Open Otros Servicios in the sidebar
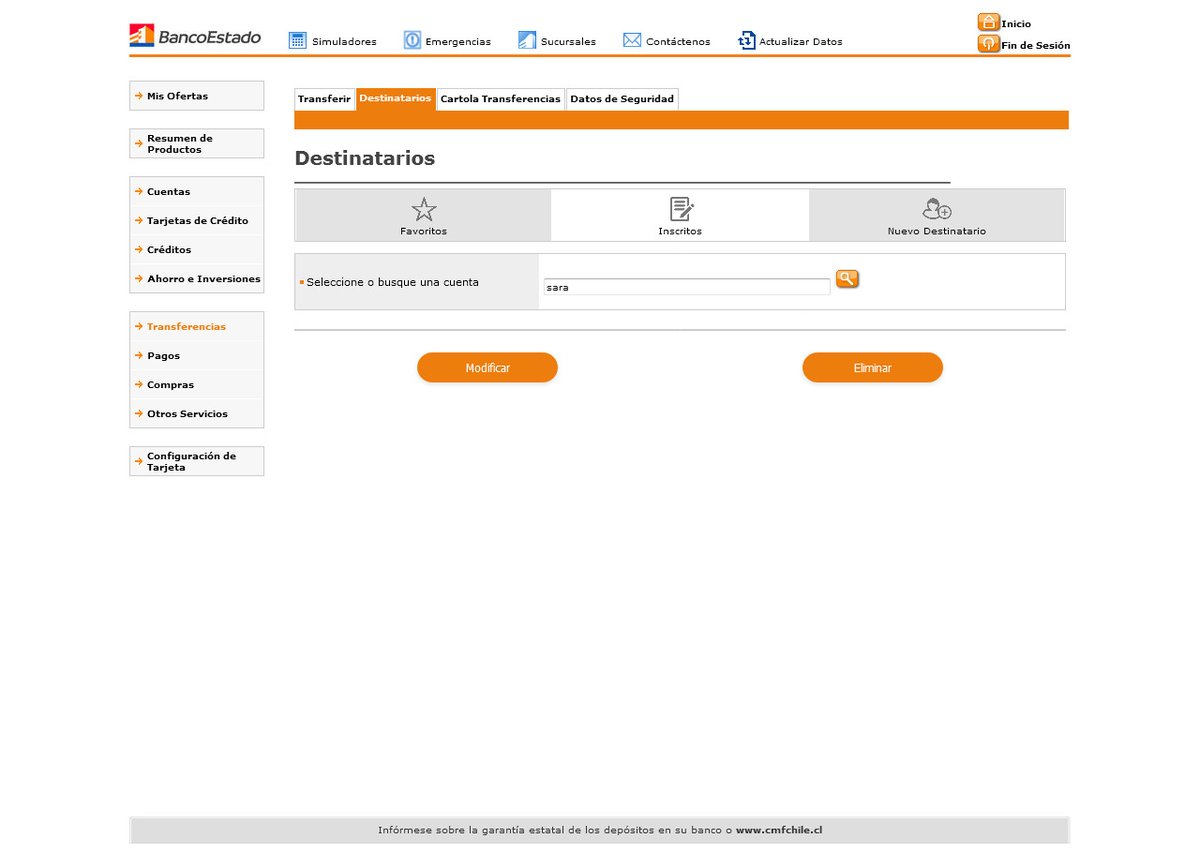Image resolution: width=1200 pixels, height=853 pixels. 197,414
